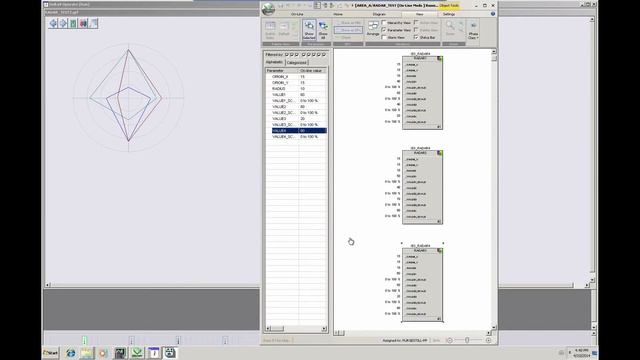Select the middle RADAR function block
This screenshot has width=640, height=360.
pyautogui.click(x=422, y=187)
